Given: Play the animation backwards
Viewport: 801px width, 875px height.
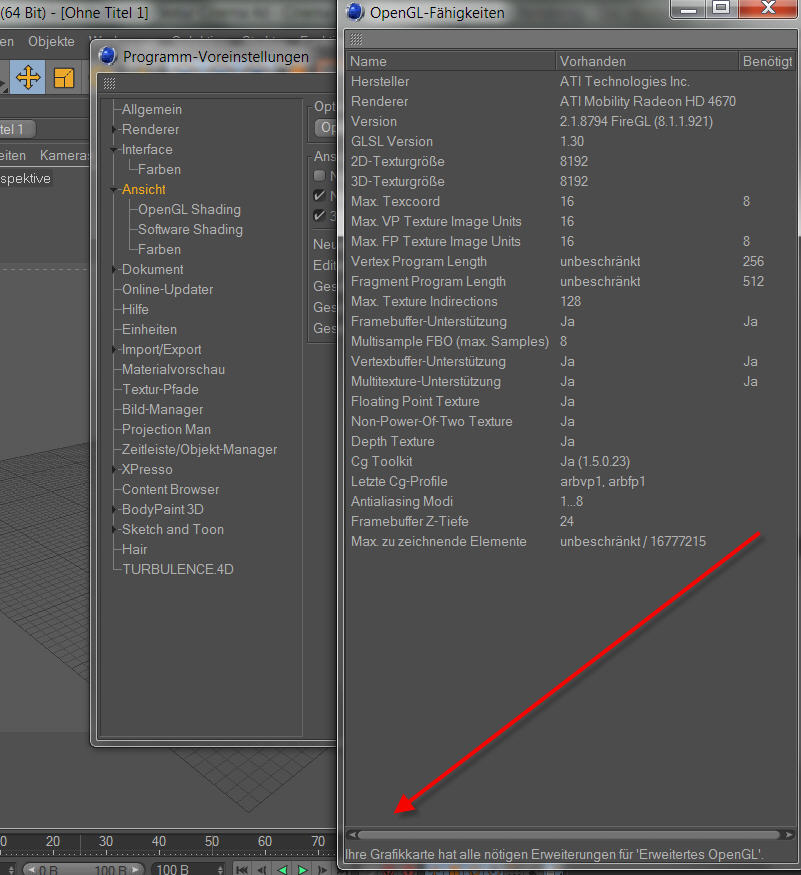Looking at the screenshot, I should 282,869.
